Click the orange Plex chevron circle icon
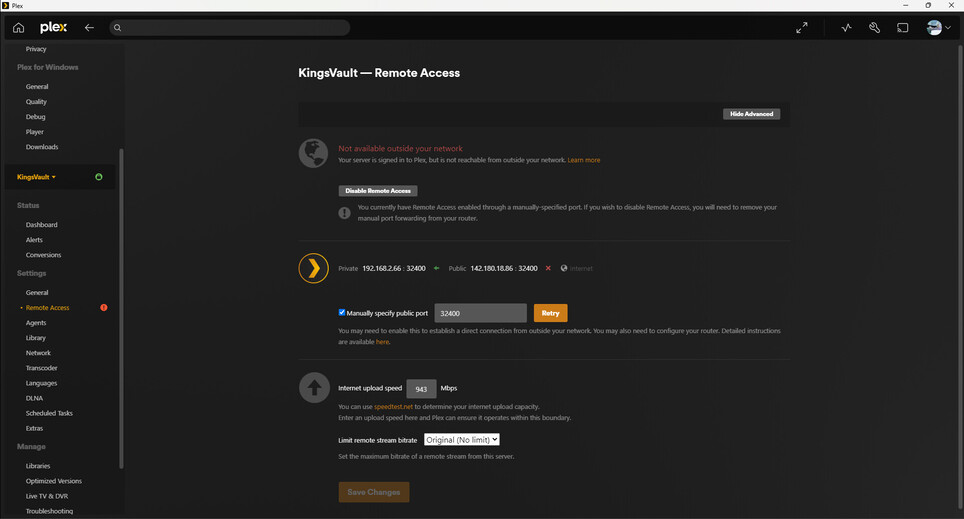Image resolution: width=964 pixels, height=519 pixels. [314, 268]
